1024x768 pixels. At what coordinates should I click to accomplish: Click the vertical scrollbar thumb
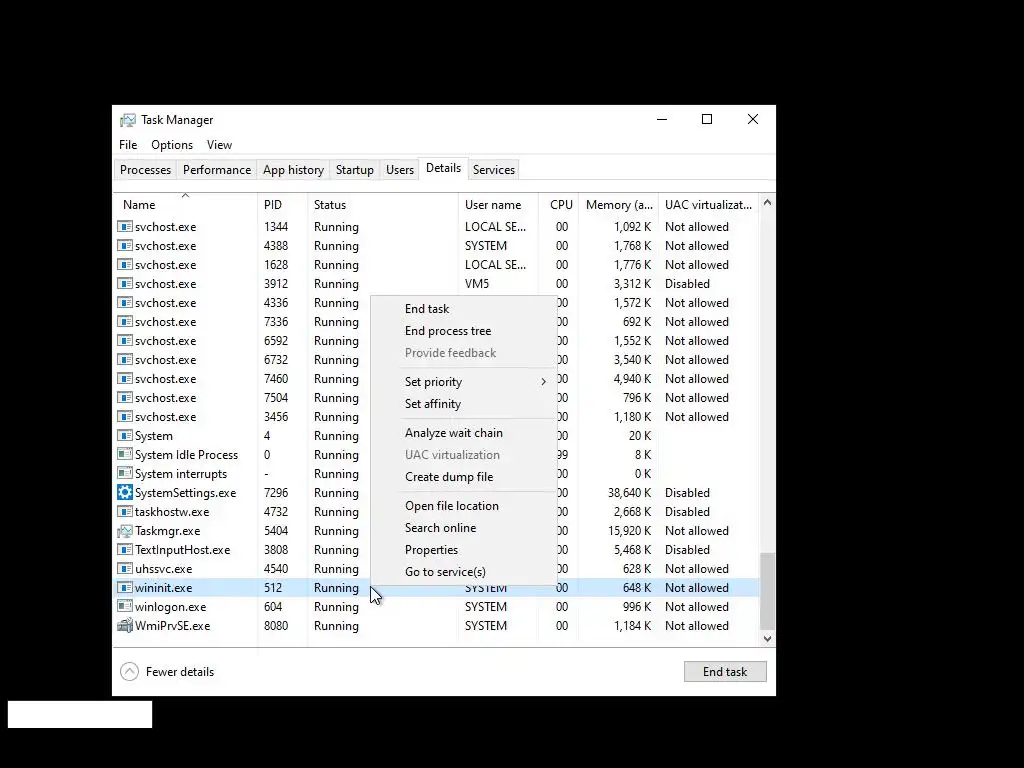click(x=767, y=590)
